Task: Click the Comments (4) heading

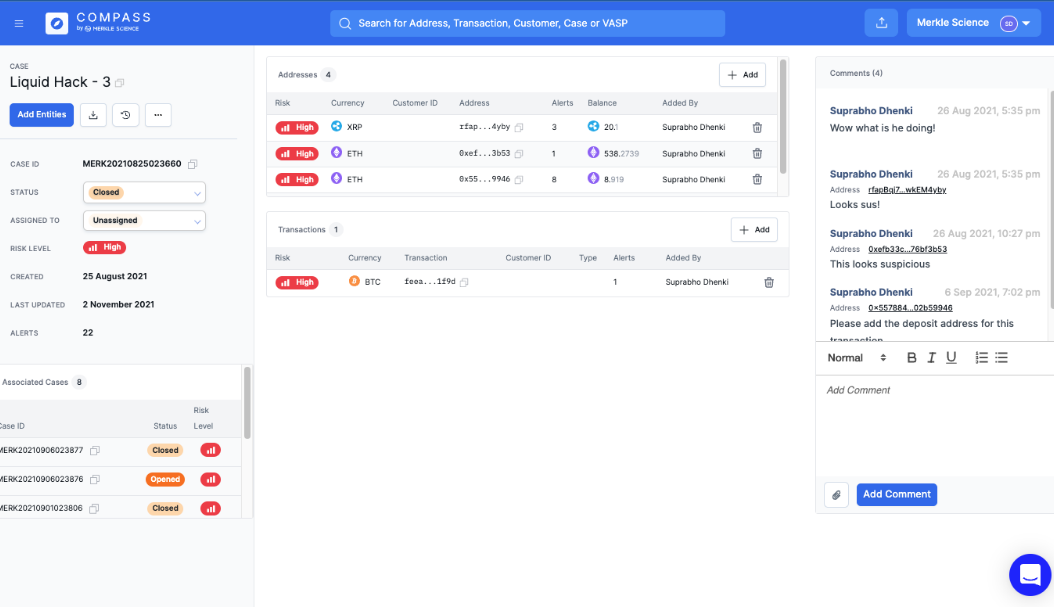Action: (x=856, y=73)
